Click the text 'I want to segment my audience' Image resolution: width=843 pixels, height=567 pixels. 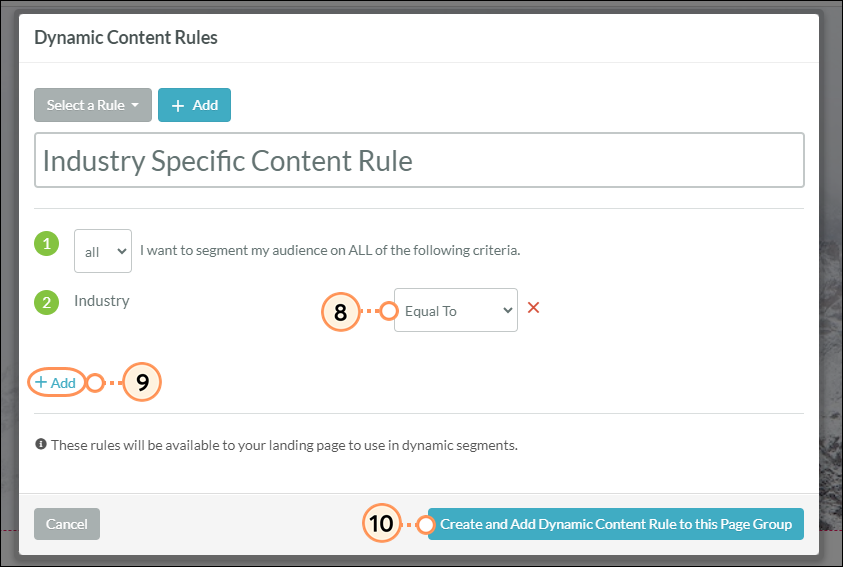227,250
